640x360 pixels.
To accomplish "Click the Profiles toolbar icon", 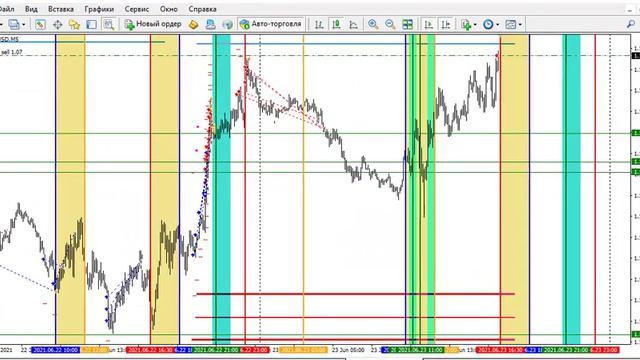I will point(14,24).
